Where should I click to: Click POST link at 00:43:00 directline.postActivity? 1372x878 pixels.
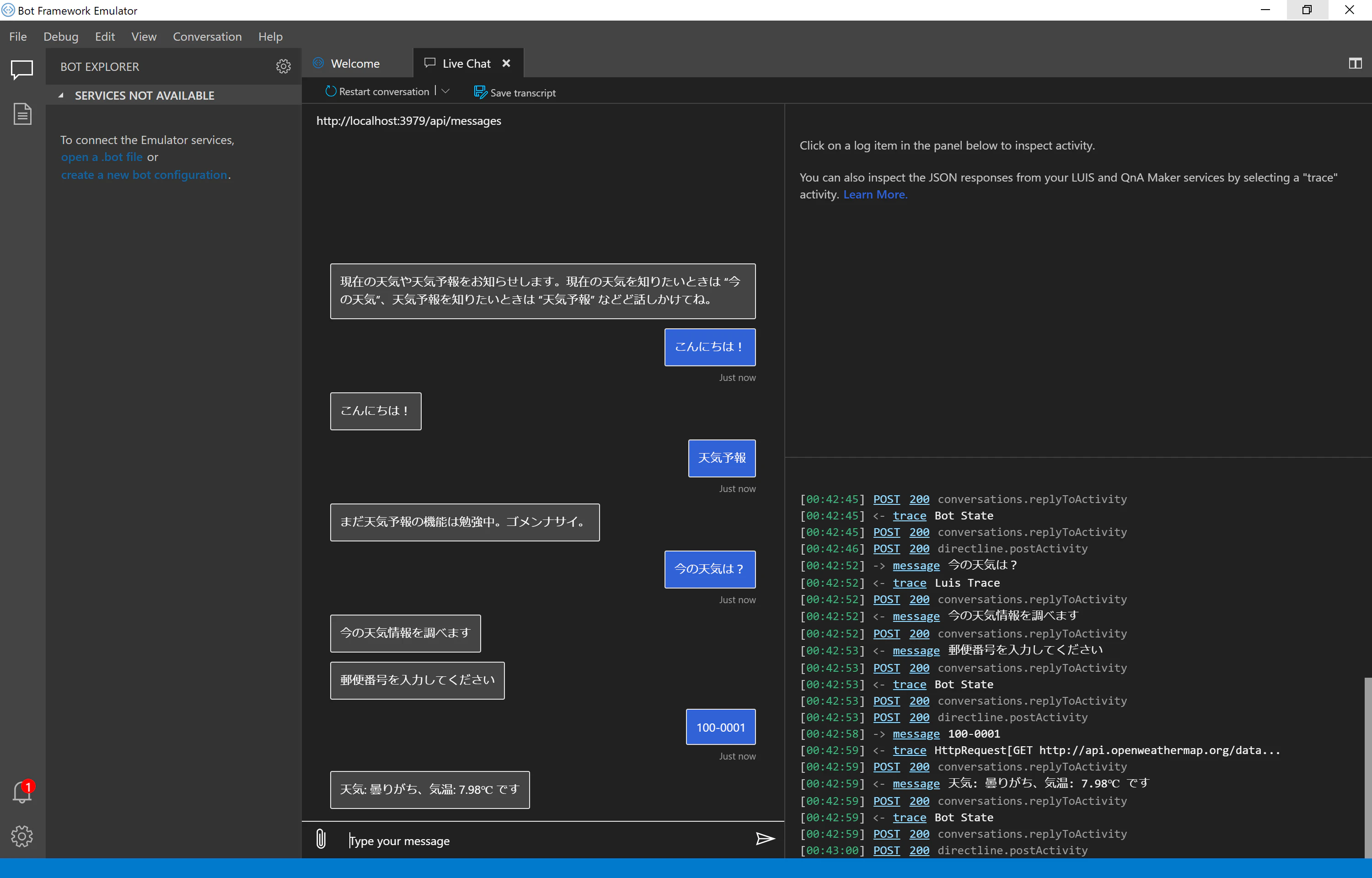pos(886,850)
